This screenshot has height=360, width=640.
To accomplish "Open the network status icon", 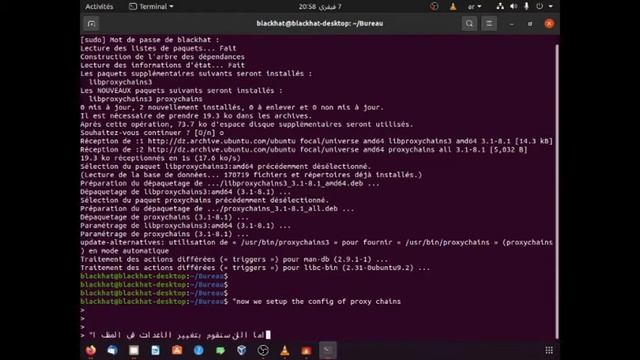I will pyautogui.click(x=500, y=7).
